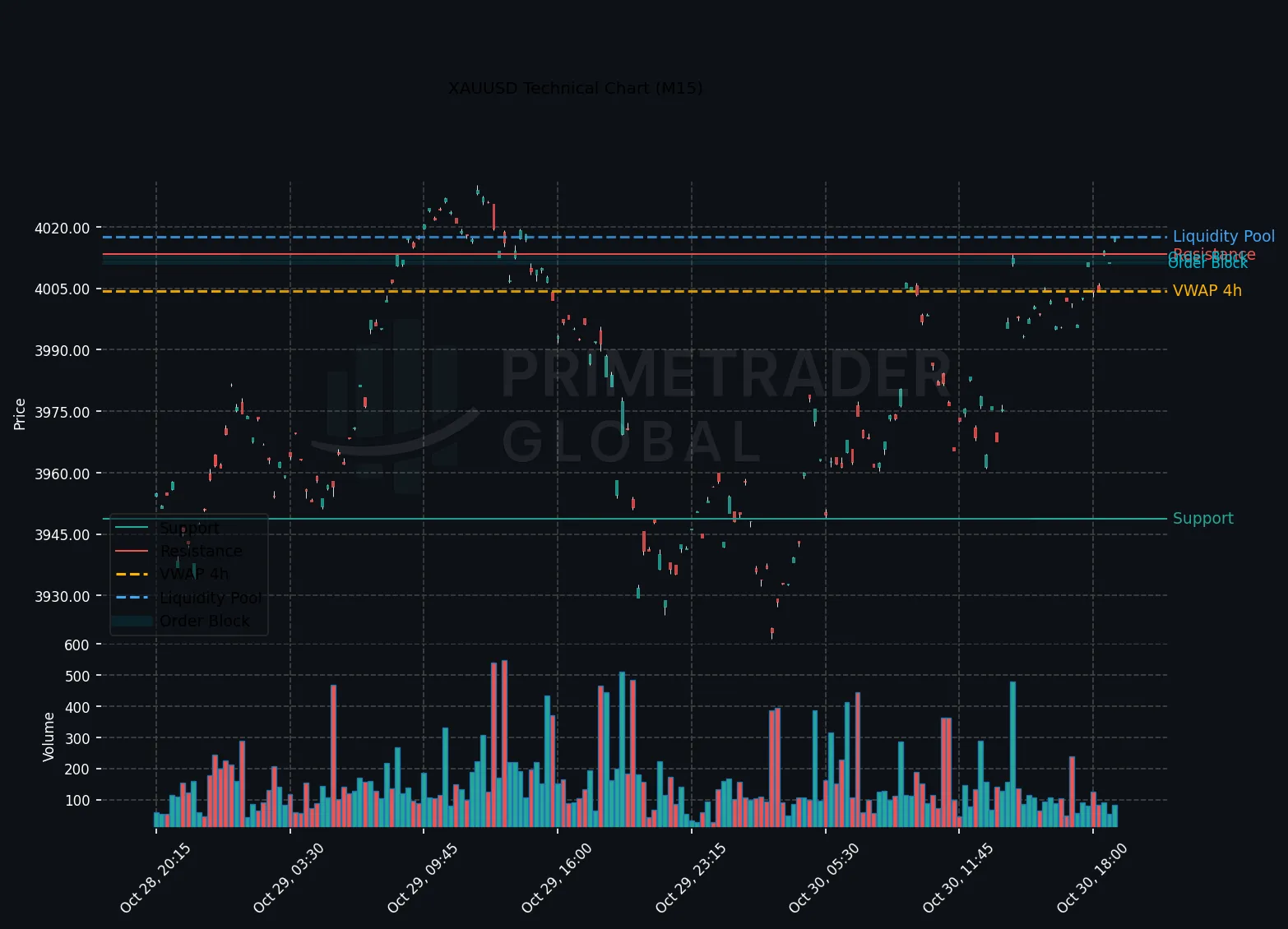Pick the Oct 29, 16:00 time label
The height and width of the screenshot is (929, 1288).
click(x=557, y=878)
